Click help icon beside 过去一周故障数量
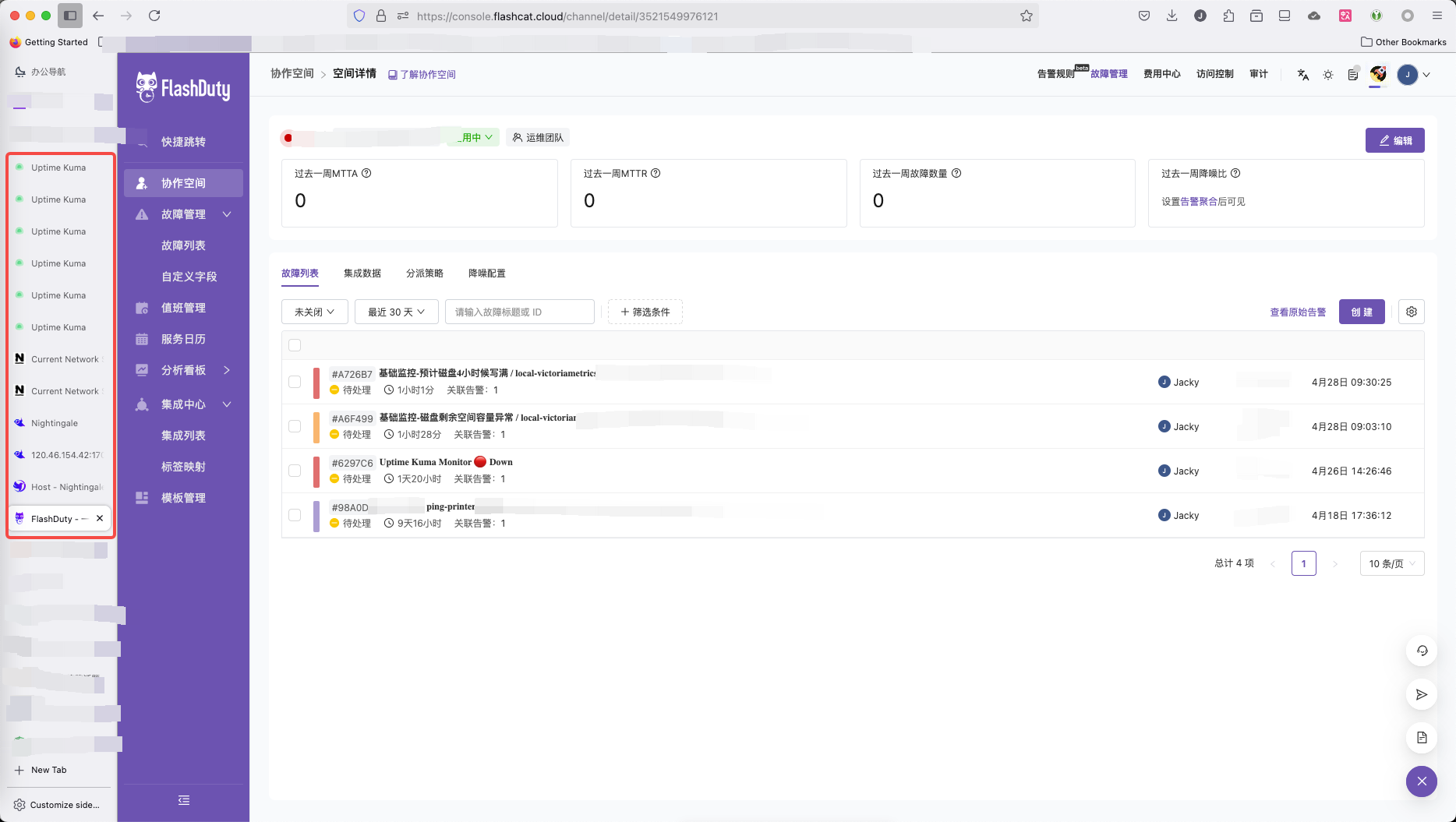The height and width of the screenshot is (822, 1456). tap(956, 173)
